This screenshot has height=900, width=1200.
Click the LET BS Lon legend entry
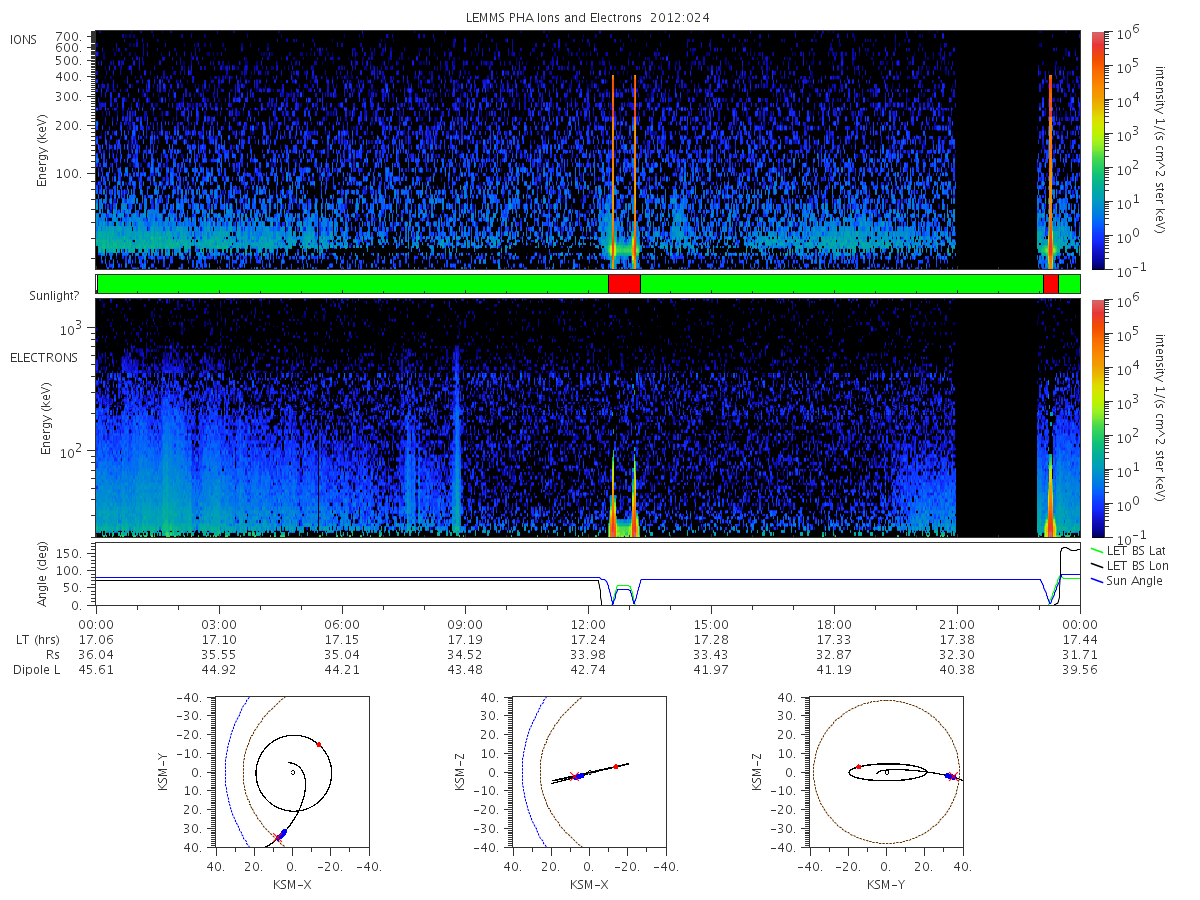(1132, 565)
